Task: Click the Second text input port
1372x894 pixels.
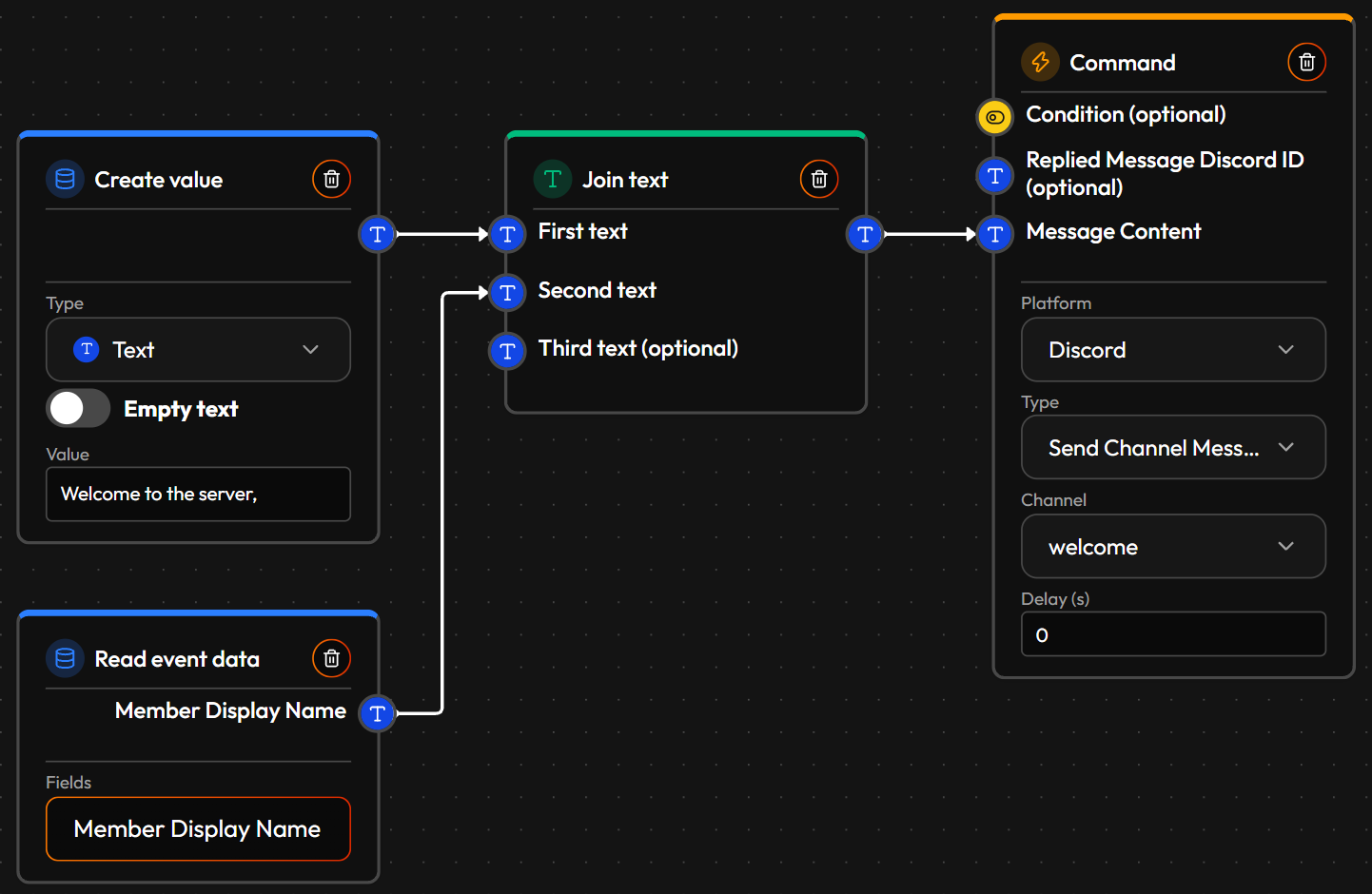Action: pos(508,292)
